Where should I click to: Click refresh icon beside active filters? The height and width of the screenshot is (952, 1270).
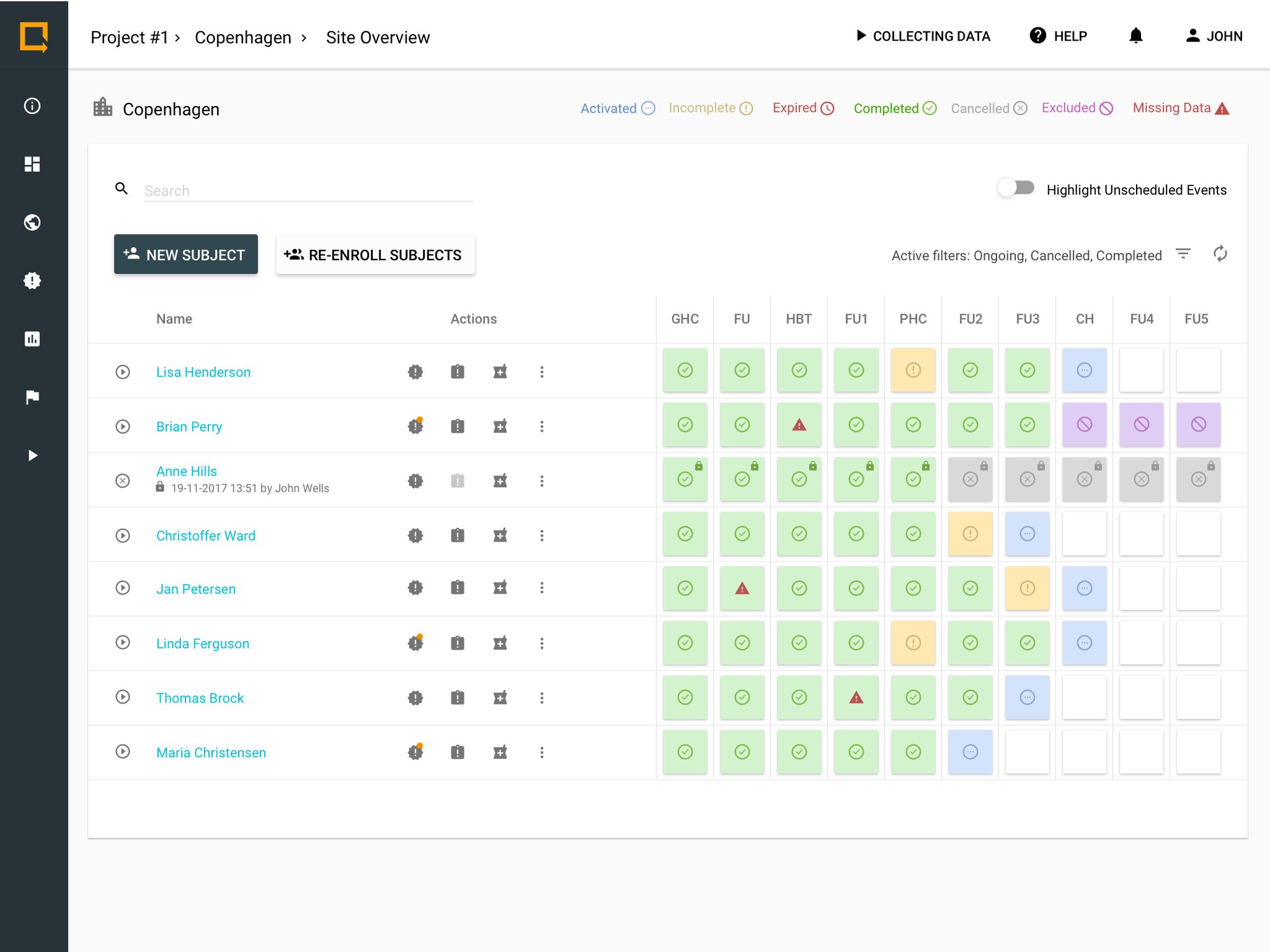1220,254
